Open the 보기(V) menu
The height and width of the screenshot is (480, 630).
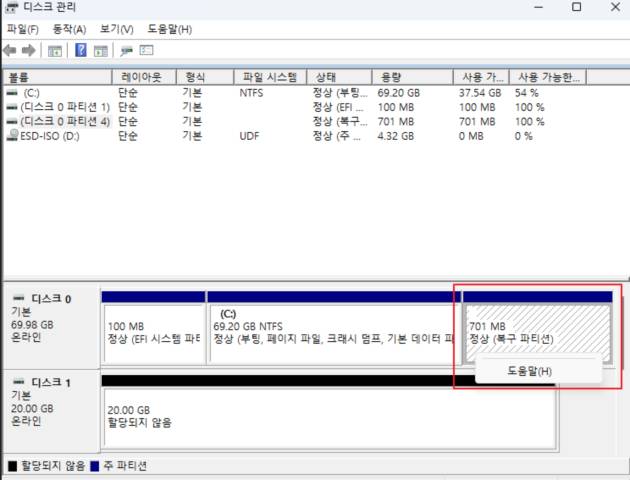(116, 29)
